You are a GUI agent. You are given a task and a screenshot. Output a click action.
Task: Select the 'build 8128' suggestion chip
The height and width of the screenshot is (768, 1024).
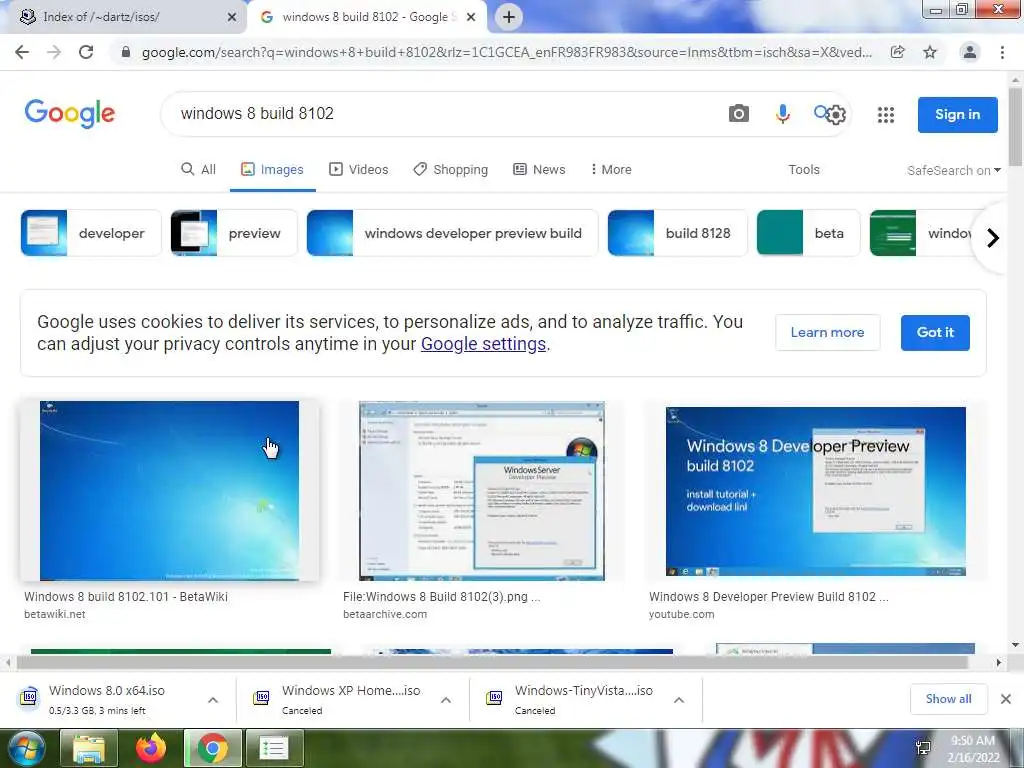pos(677,233)
